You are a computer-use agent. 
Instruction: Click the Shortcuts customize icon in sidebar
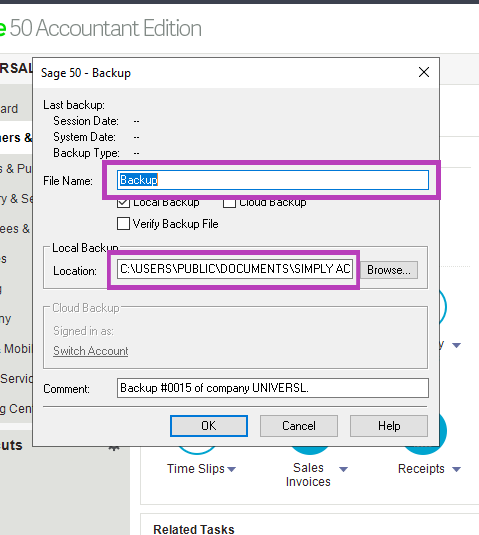[114, 448]
